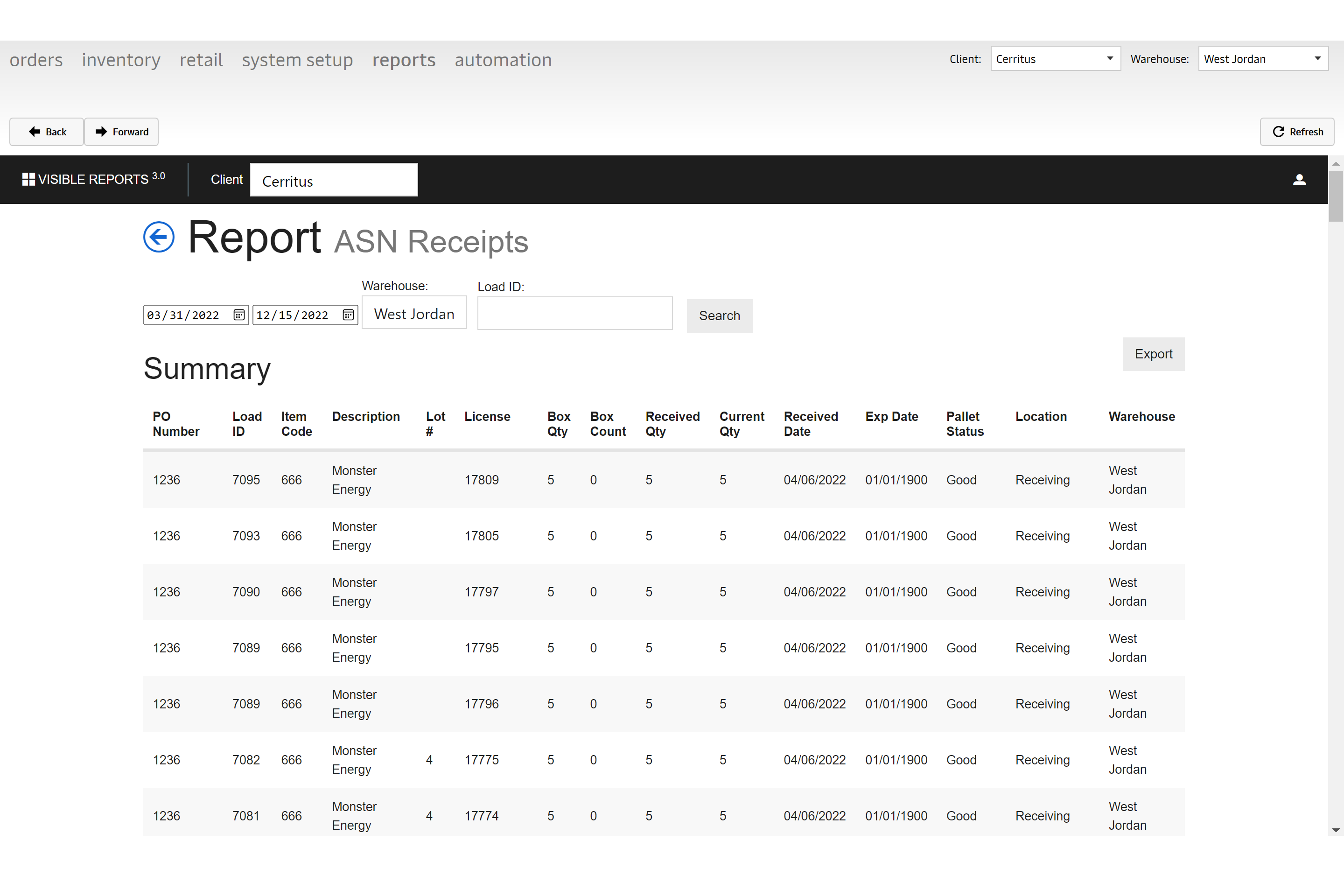Click the Warehouse column header in the table
Screen dimensions: 1344x896
1142,417
